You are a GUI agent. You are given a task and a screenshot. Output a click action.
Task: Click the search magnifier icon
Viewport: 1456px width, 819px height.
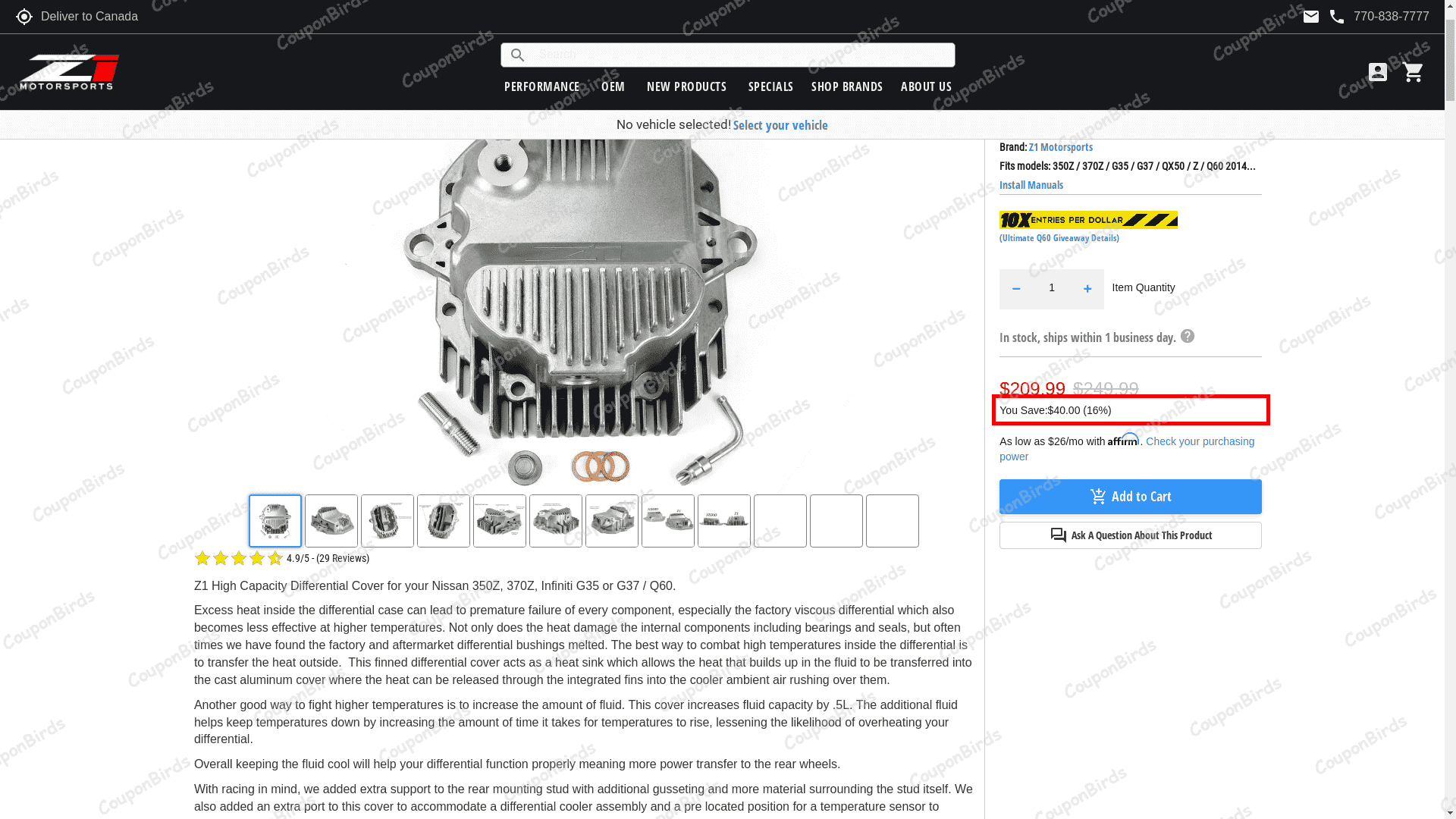pos(517,55)
